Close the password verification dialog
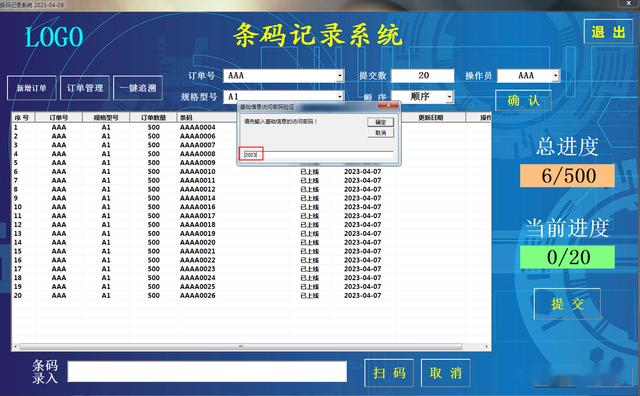This screenshot has width=640, height=396. click(388, 106)
